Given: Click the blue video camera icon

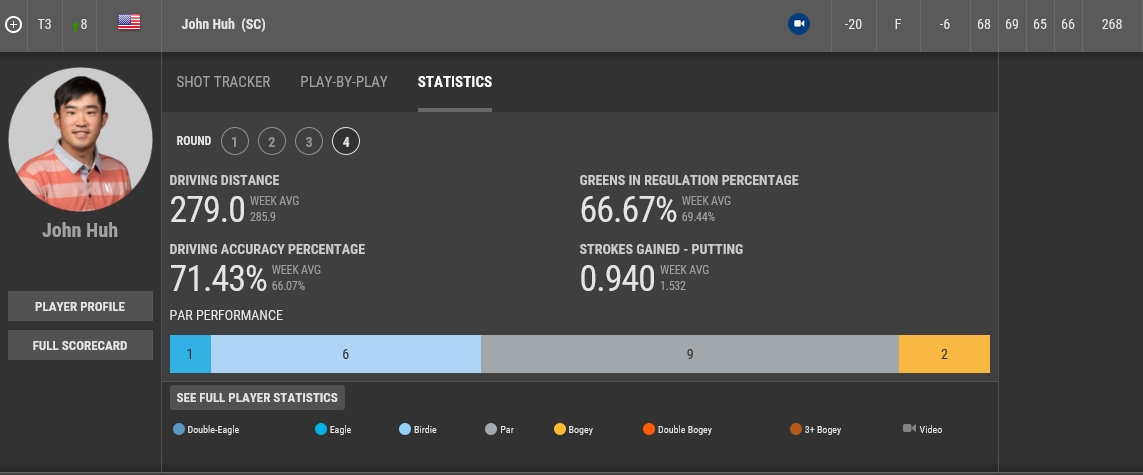Looking at the screenshot, I should [x=798, y=24].
